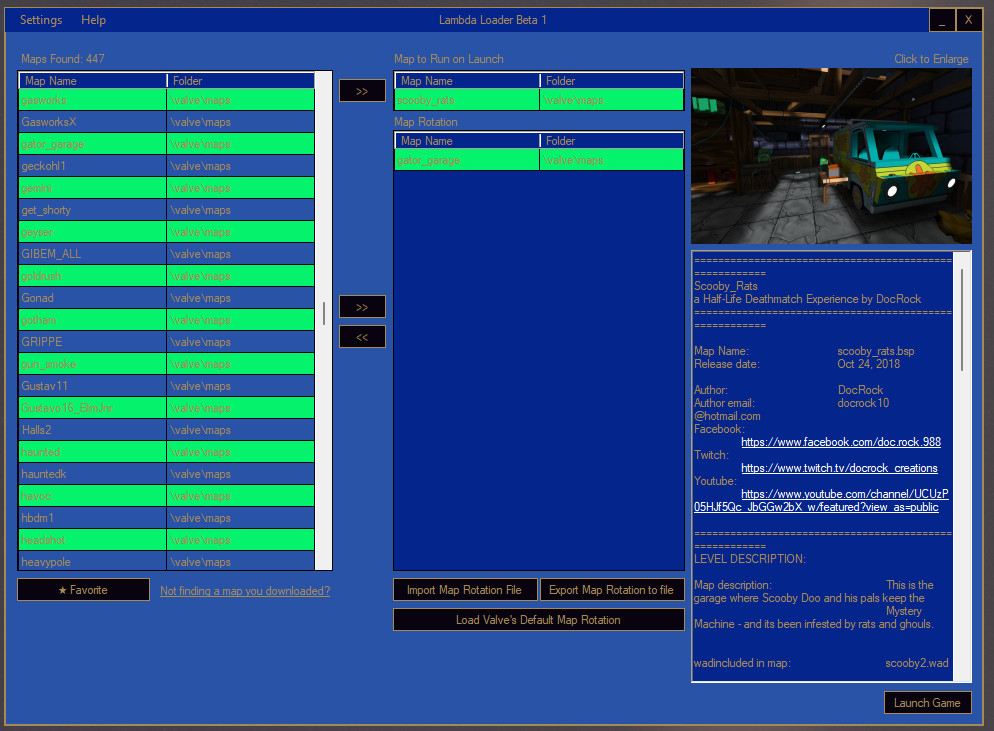The height and width of the screenshot is (731, 994).
Task: Select the gasworks map in the list
Action: 92,100
